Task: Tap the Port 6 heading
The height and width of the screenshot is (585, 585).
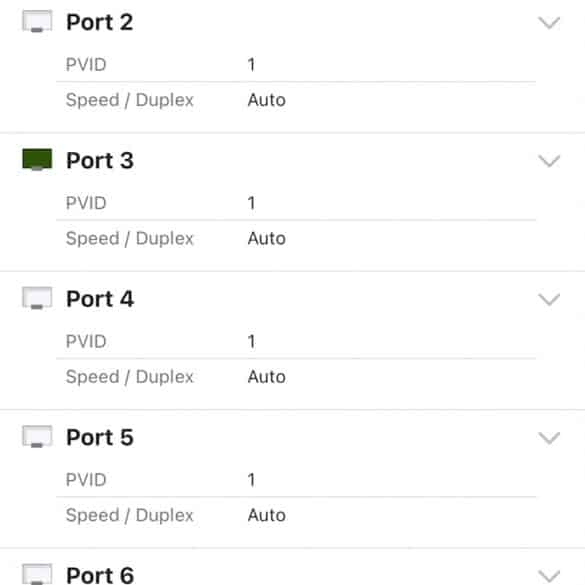Action: pyautogui.click(x=100, y=575)
